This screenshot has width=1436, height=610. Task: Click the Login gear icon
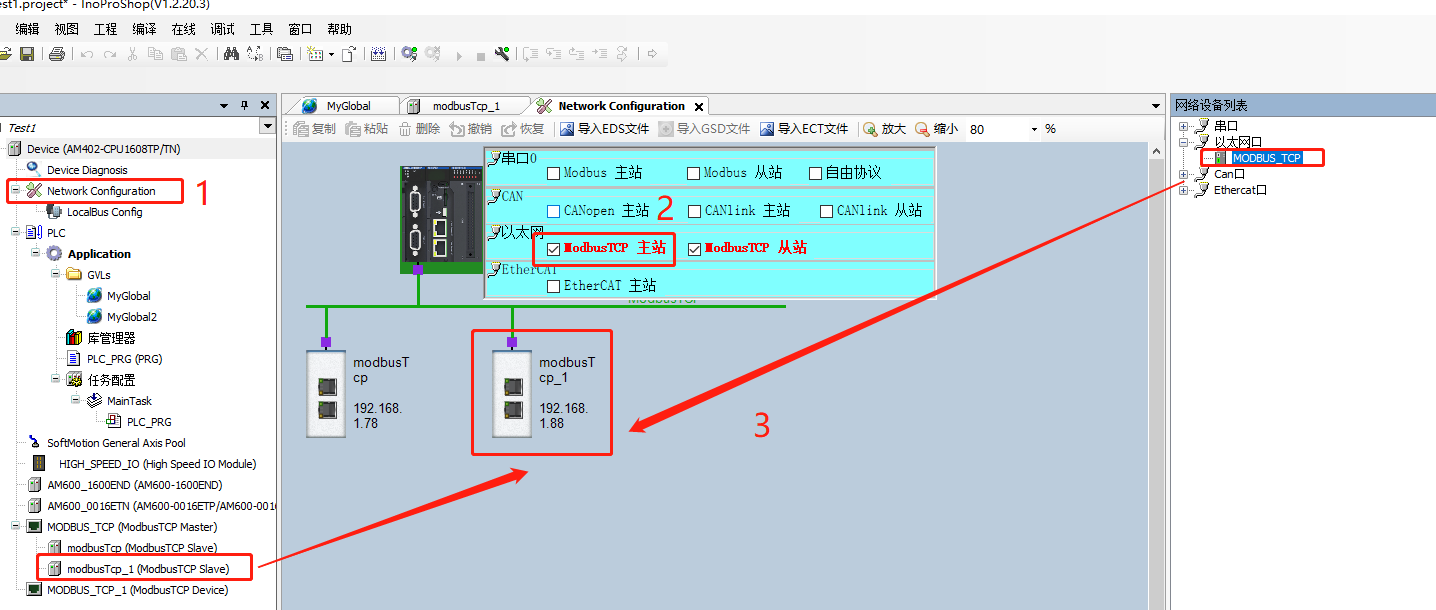coord(409,54)
